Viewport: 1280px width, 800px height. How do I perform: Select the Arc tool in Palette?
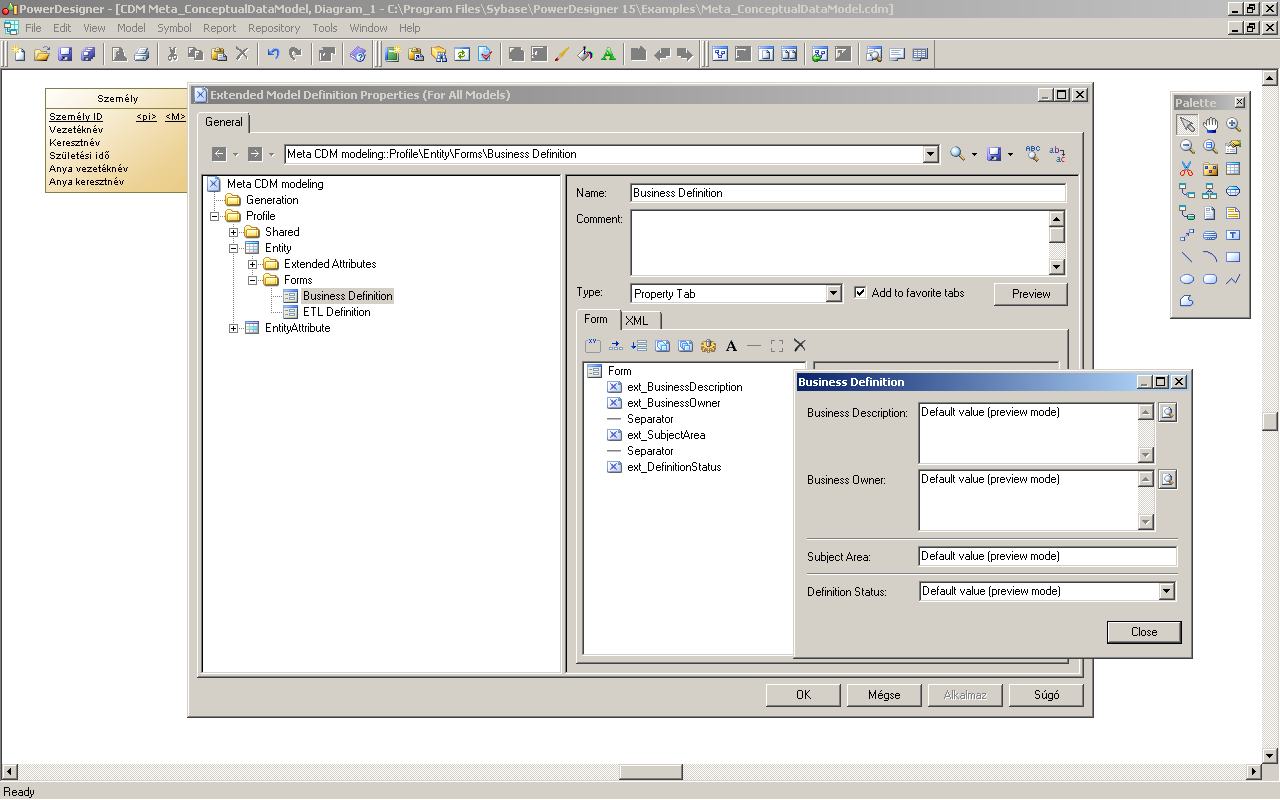click(x=1210, y=257)
